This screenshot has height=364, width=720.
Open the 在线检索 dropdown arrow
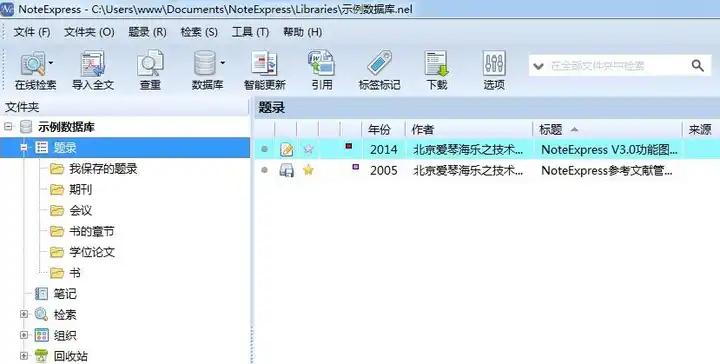coord(51,63)
